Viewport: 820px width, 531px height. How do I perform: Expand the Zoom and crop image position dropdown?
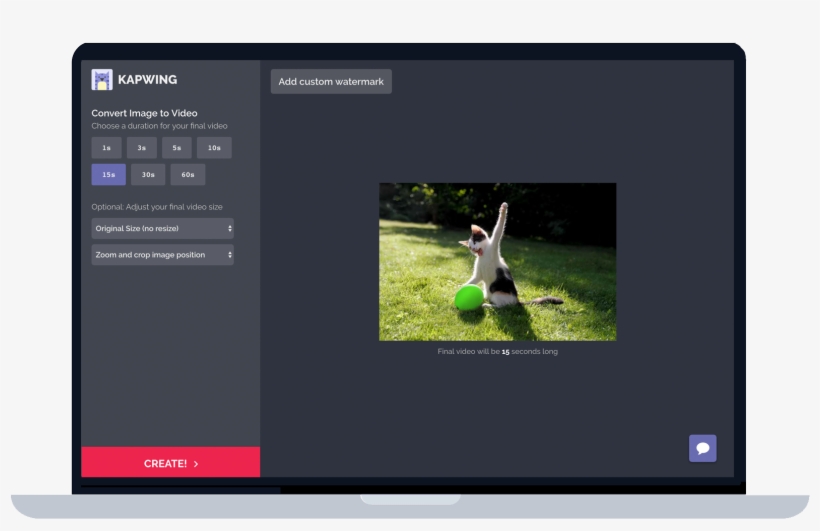[163, 255]
